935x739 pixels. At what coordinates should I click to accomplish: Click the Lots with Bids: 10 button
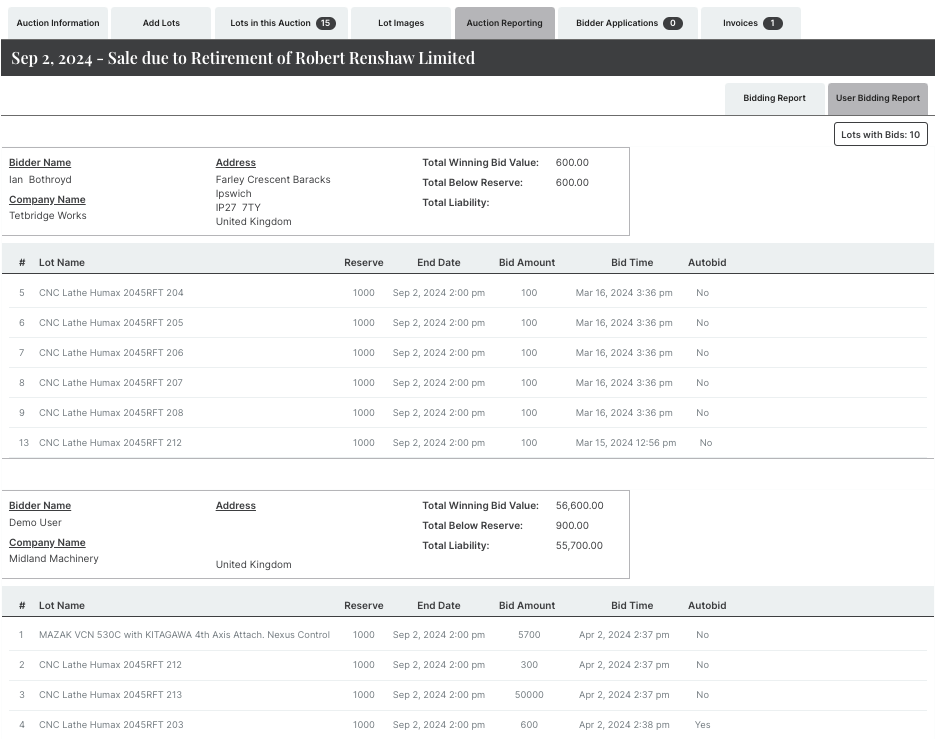click(x=880, y=134)
